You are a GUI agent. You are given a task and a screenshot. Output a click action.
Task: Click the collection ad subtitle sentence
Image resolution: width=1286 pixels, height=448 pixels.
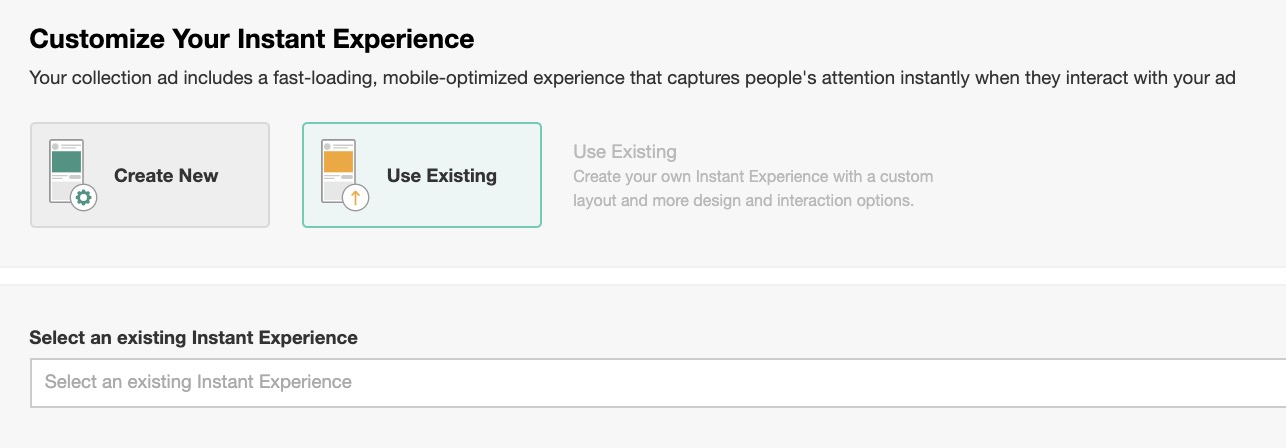pyautogui.click(x=633, y=78)
